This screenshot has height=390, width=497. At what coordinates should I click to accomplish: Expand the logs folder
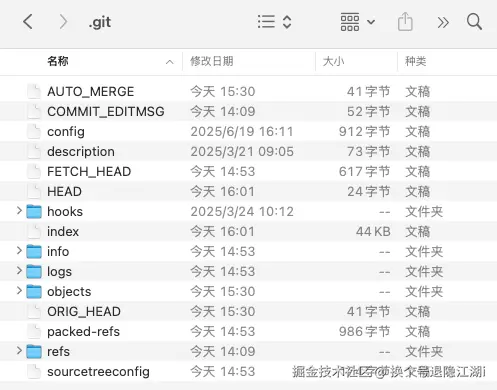click(19, 271)
